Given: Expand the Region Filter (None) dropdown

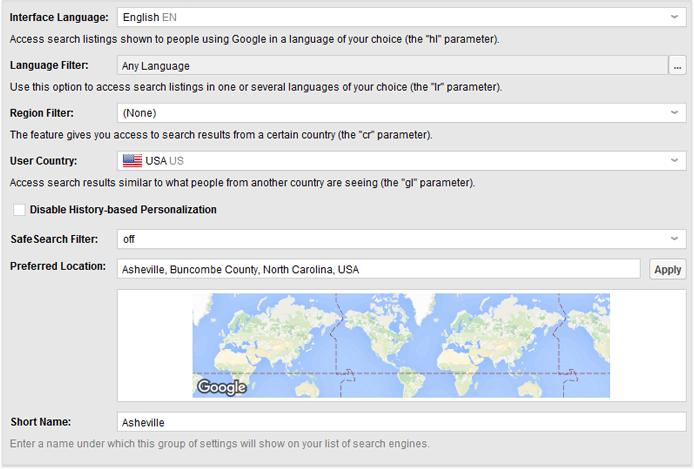Looking at the screenshot, I should [401, 113].
